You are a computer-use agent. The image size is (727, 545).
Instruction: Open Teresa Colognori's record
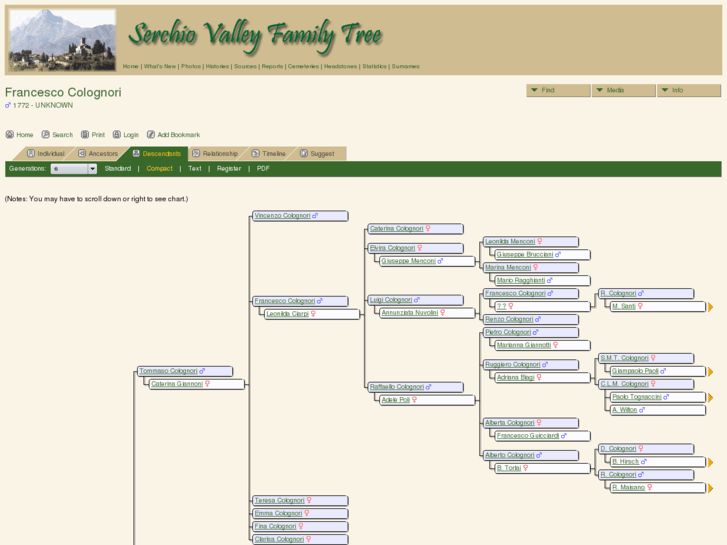(x=279, y=500)
